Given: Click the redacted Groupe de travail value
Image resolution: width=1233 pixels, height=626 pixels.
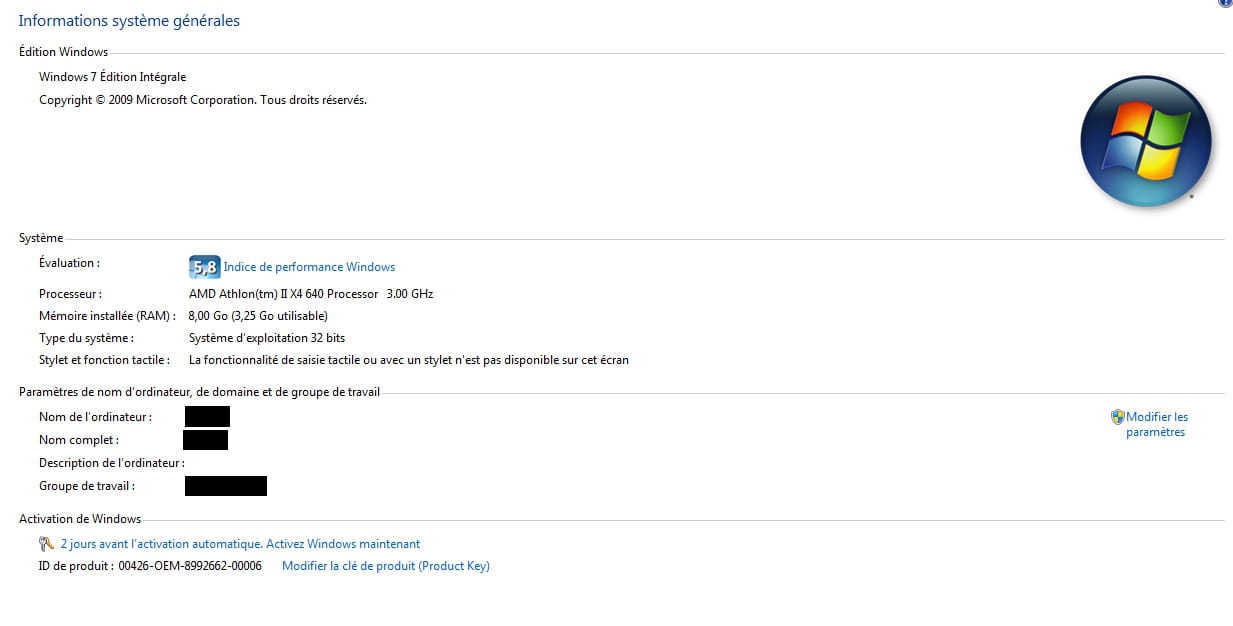Looking at the screenshot, I should (x=226, y=486).
